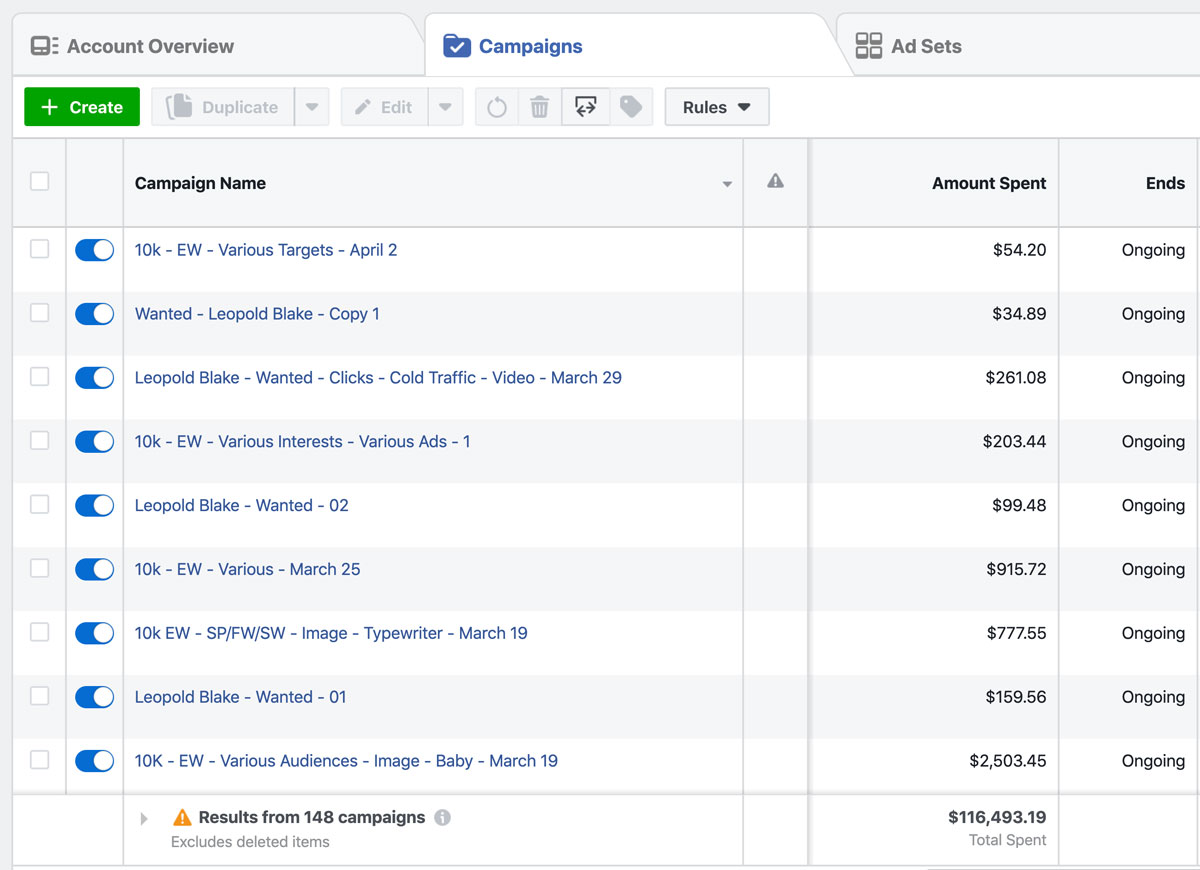The image size is (1200, 870).
Task: Click the $116,493.19 total spent value
Action: coord(997,817)
